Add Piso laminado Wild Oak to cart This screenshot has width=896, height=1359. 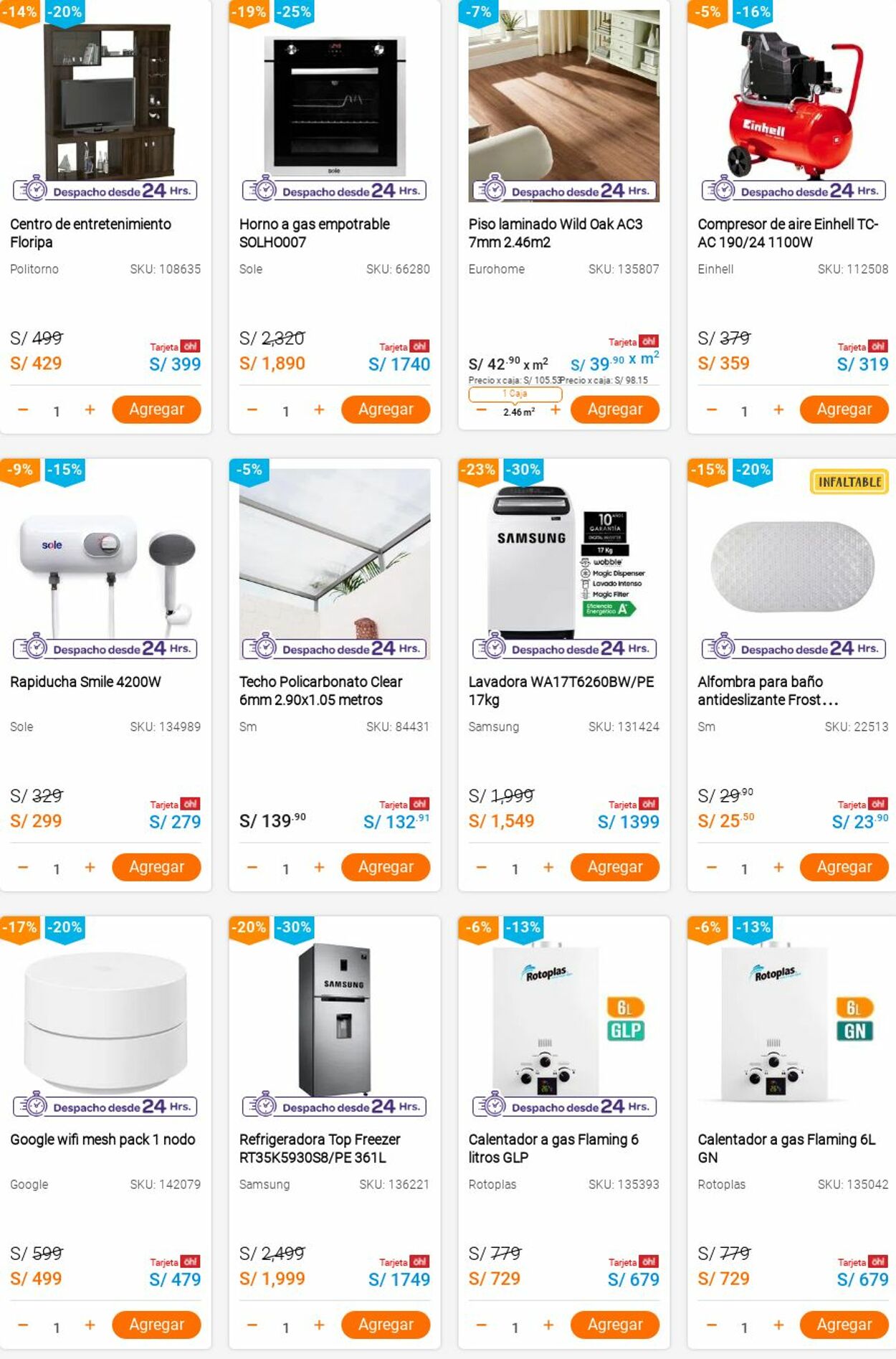pos(614,409)
